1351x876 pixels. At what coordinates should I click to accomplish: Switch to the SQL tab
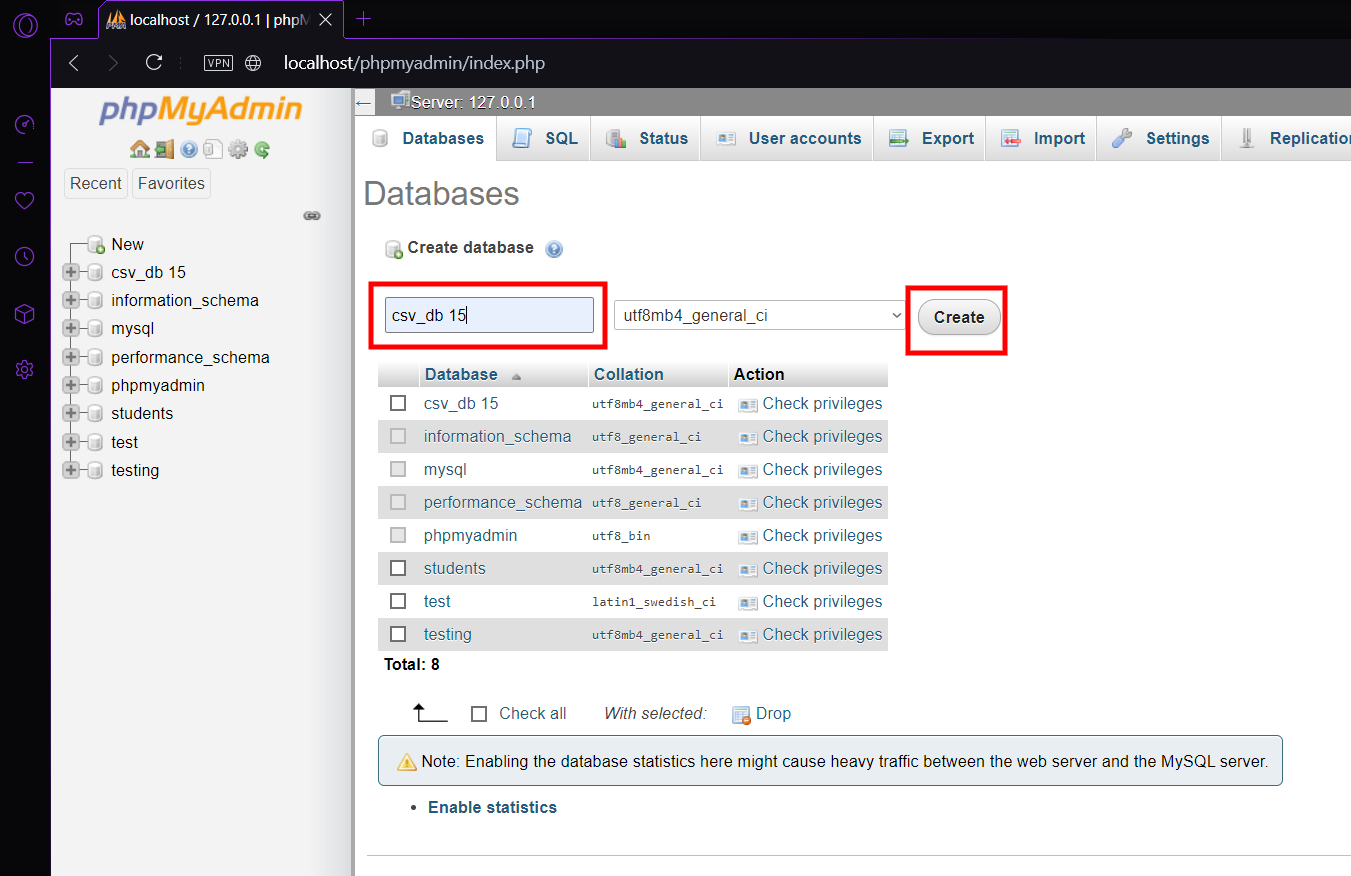(544, 139)
